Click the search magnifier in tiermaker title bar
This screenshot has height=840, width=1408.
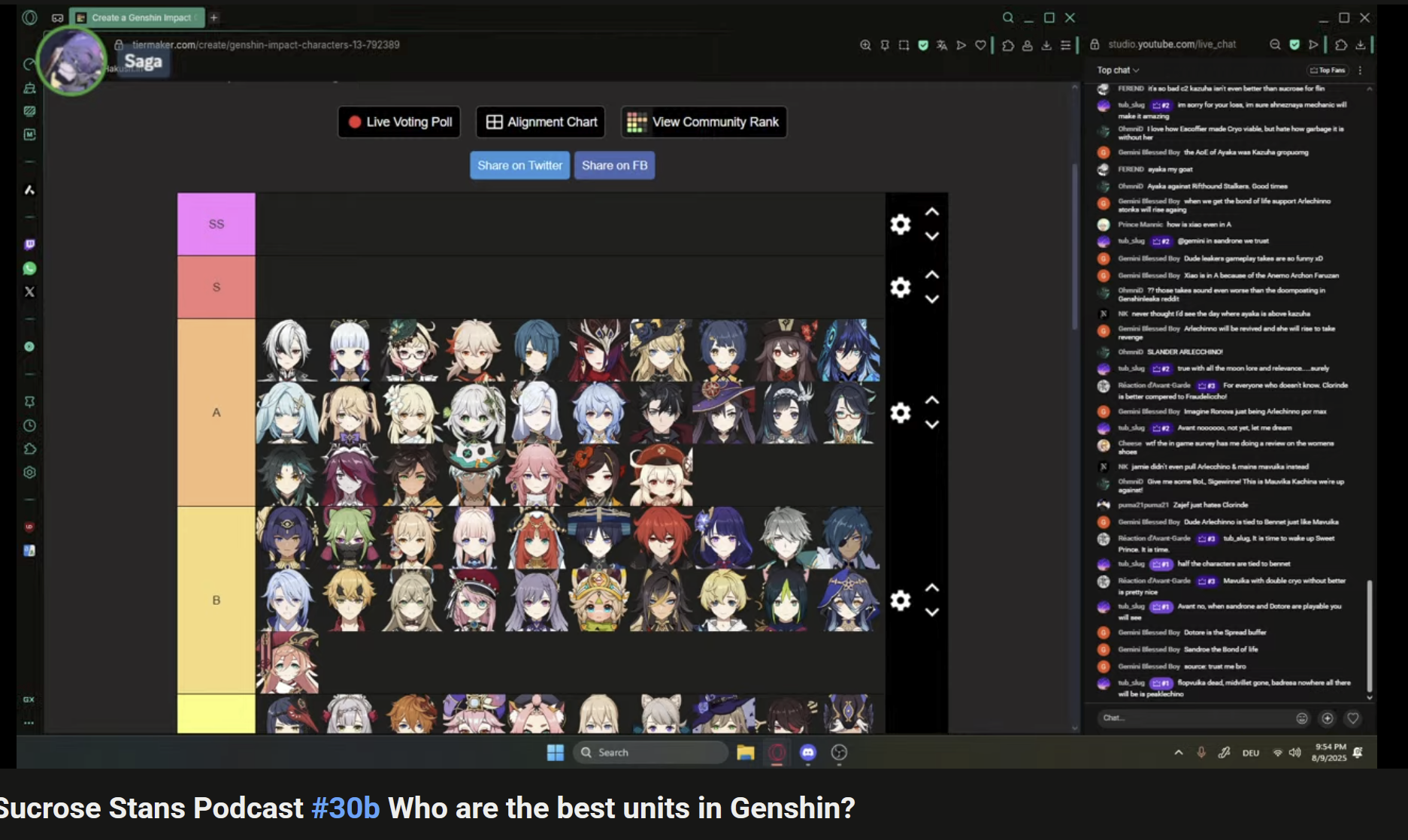tap(1007, 17)
